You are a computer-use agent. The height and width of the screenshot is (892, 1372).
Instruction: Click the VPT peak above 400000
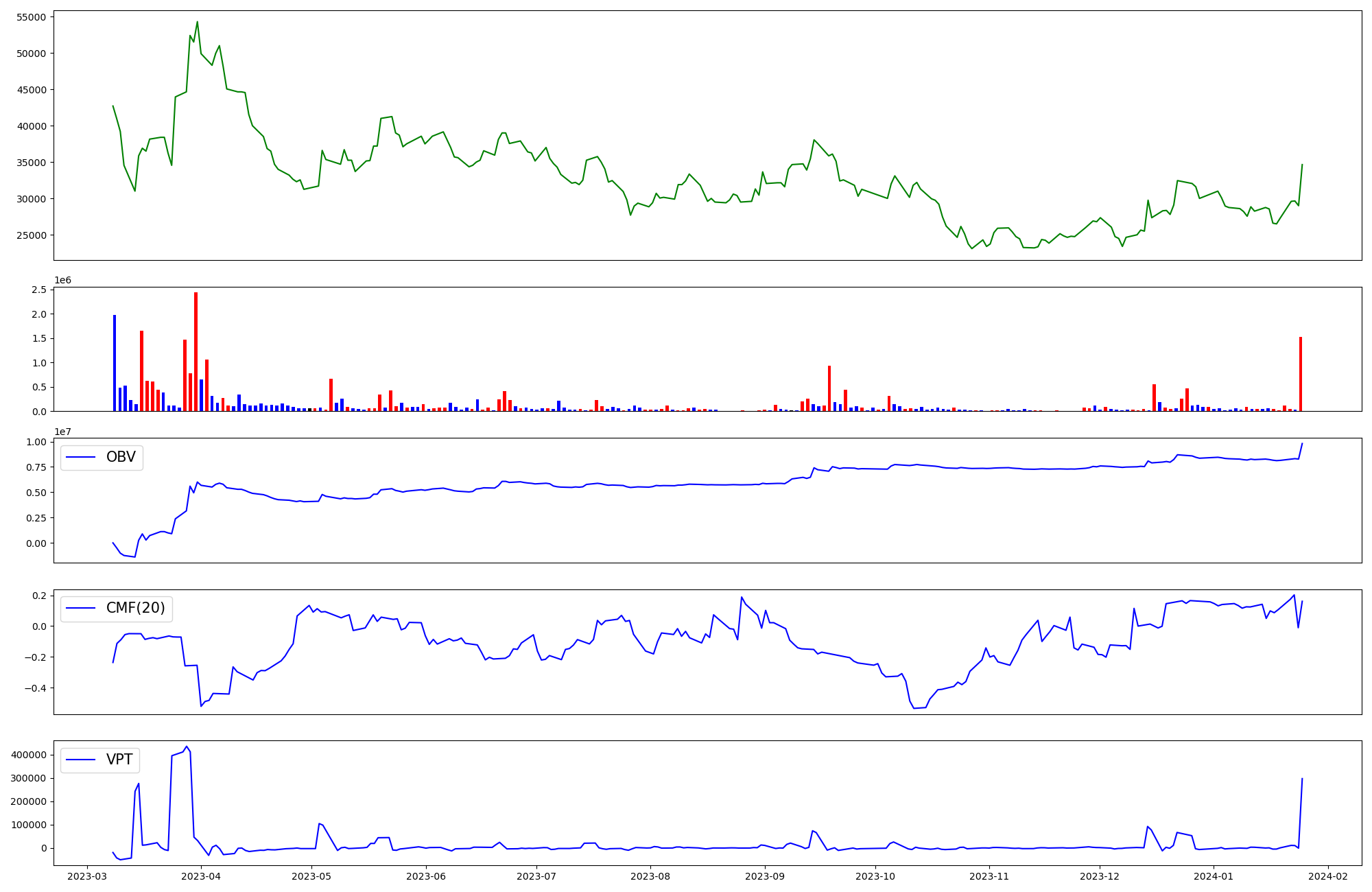pyautogui.click(x=187, y=747)
